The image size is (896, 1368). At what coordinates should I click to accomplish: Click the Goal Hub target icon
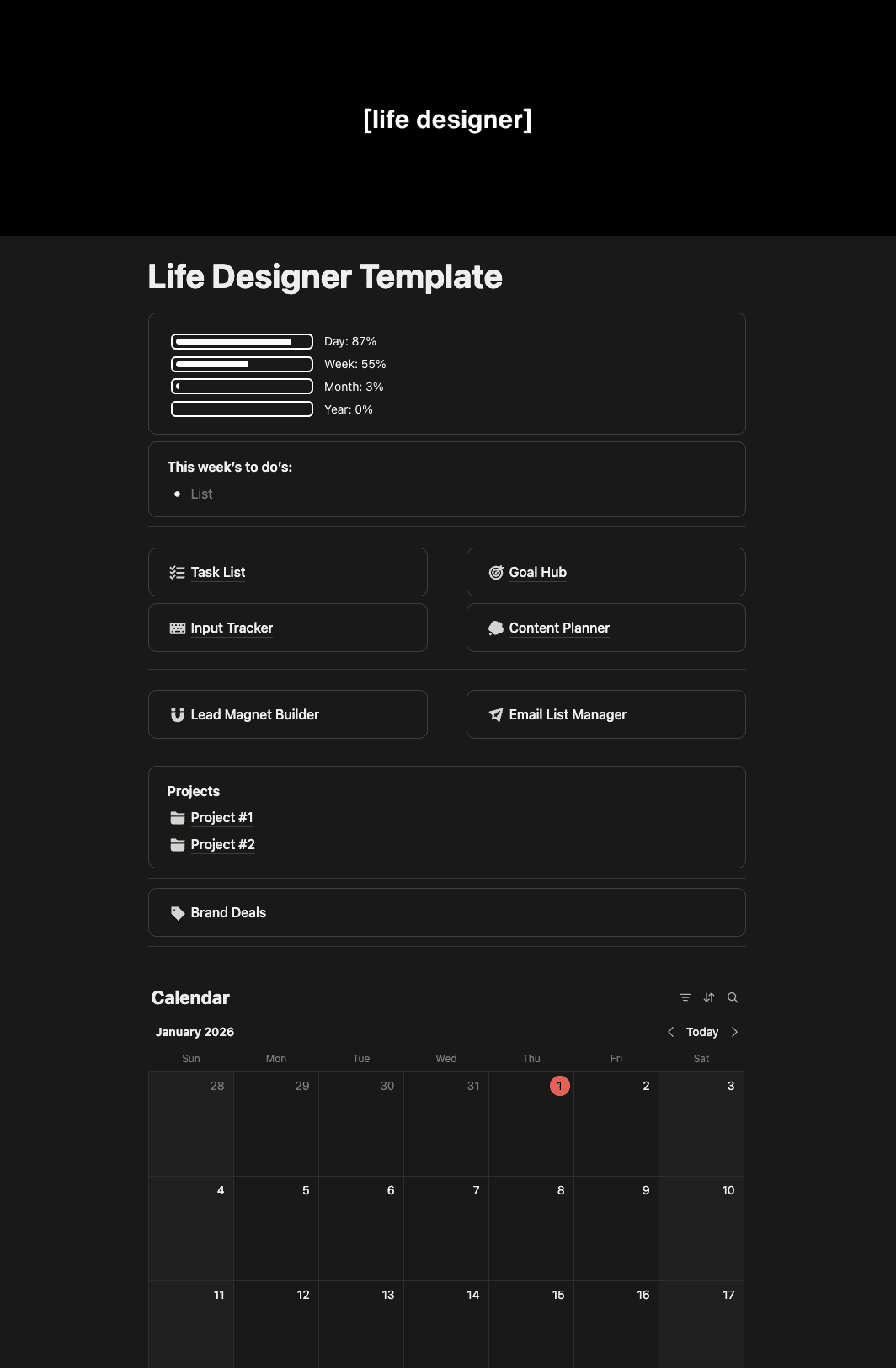pyautogui.click(x=496, y=573)
